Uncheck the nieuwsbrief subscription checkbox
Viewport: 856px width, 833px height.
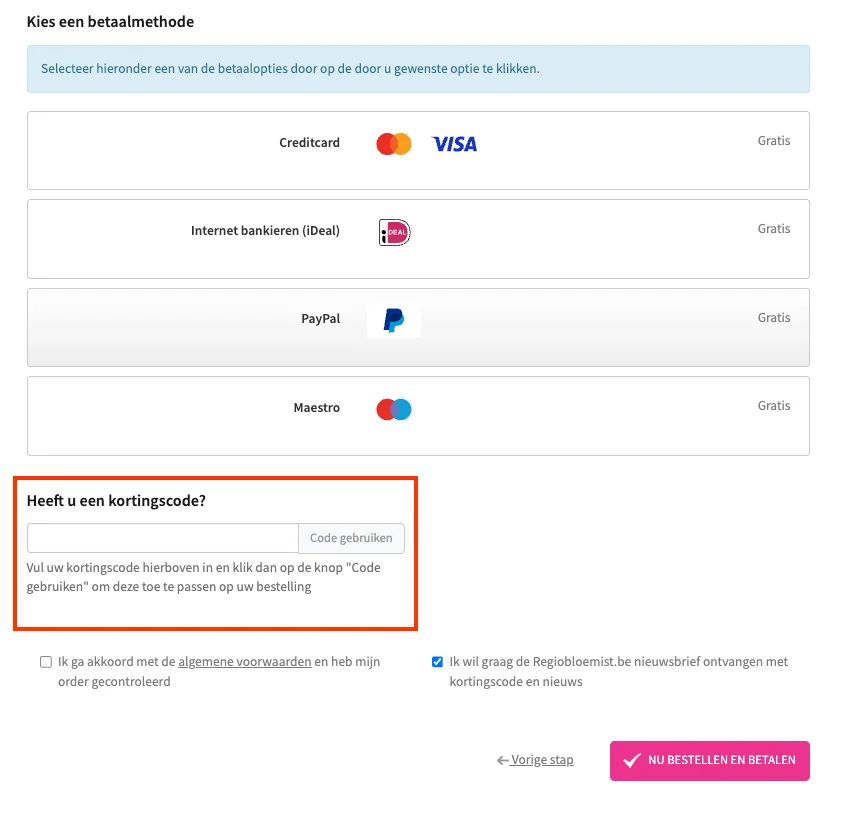pyautogui.click(x=437, y=661)
